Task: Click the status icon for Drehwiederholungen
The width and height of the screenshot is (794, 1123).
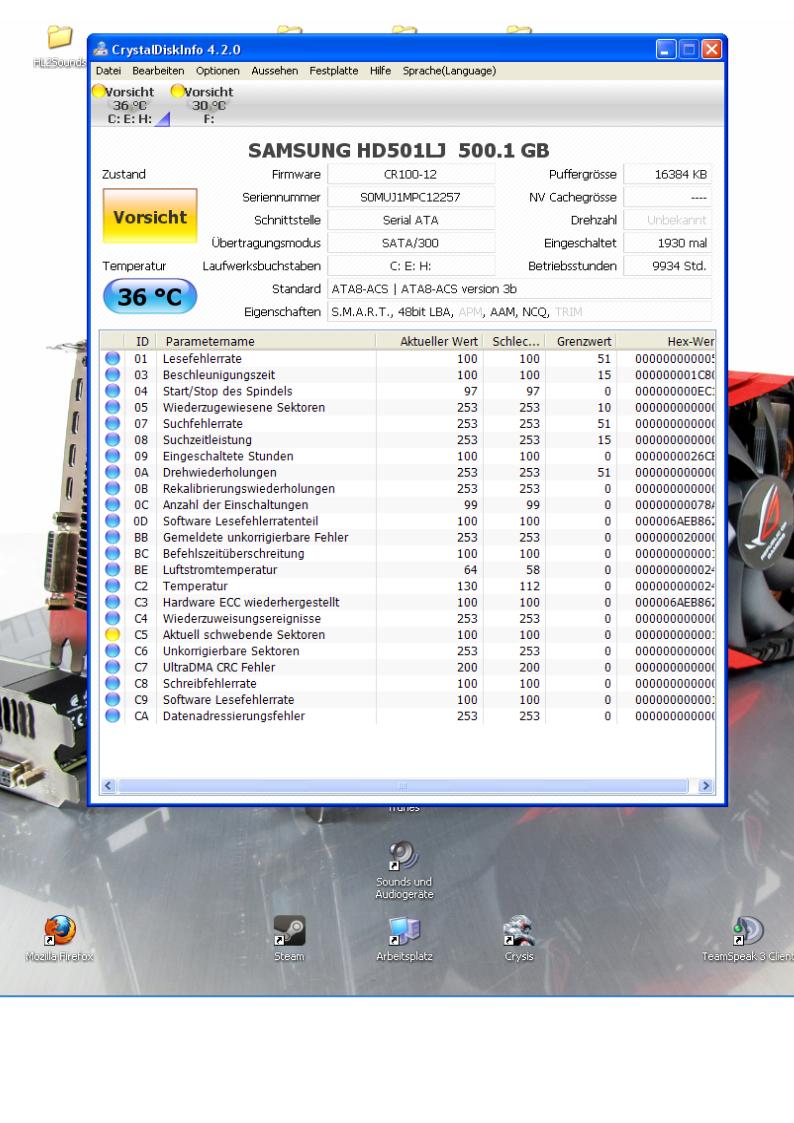Action: (112, 472)
